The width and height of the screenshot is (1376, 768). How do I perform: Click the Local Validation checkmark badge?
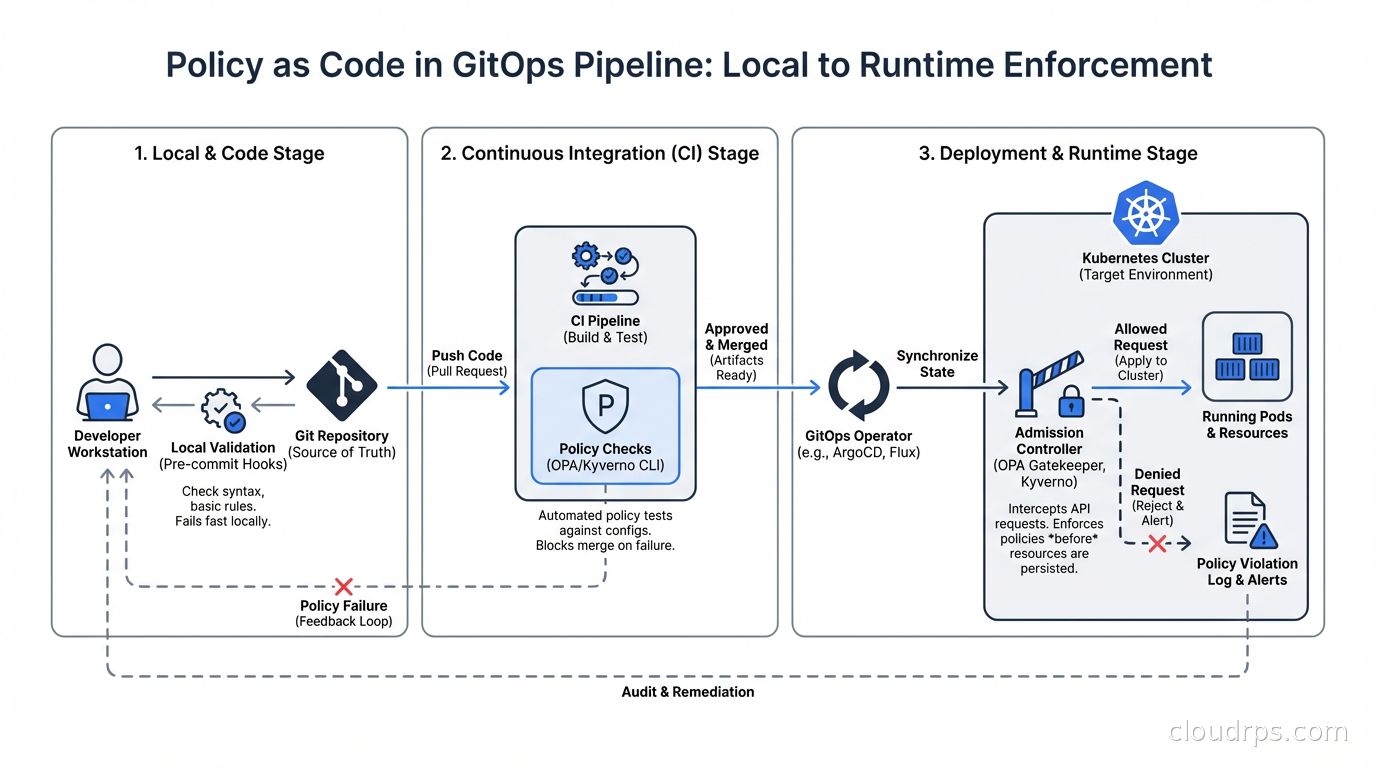(222, 409)
